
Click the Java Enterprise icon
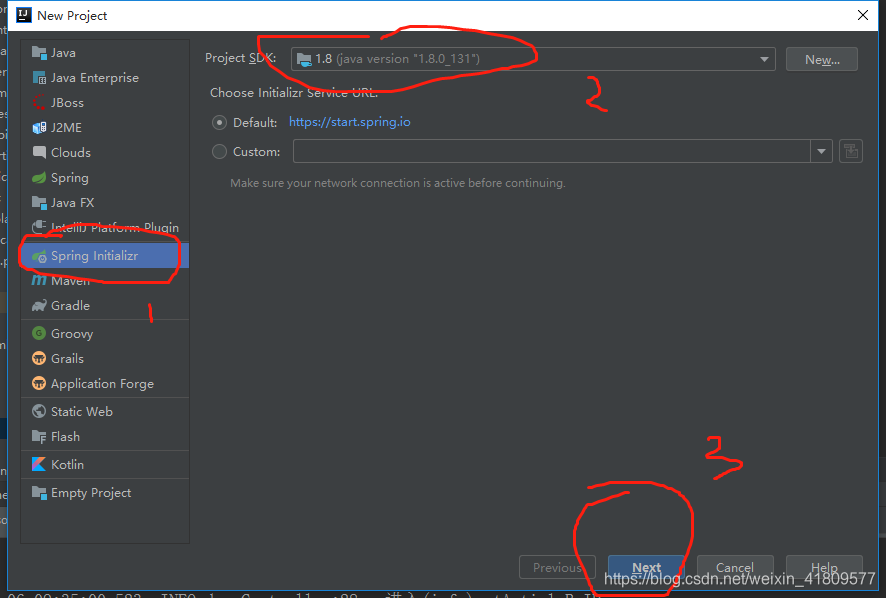tap(39, 77)
